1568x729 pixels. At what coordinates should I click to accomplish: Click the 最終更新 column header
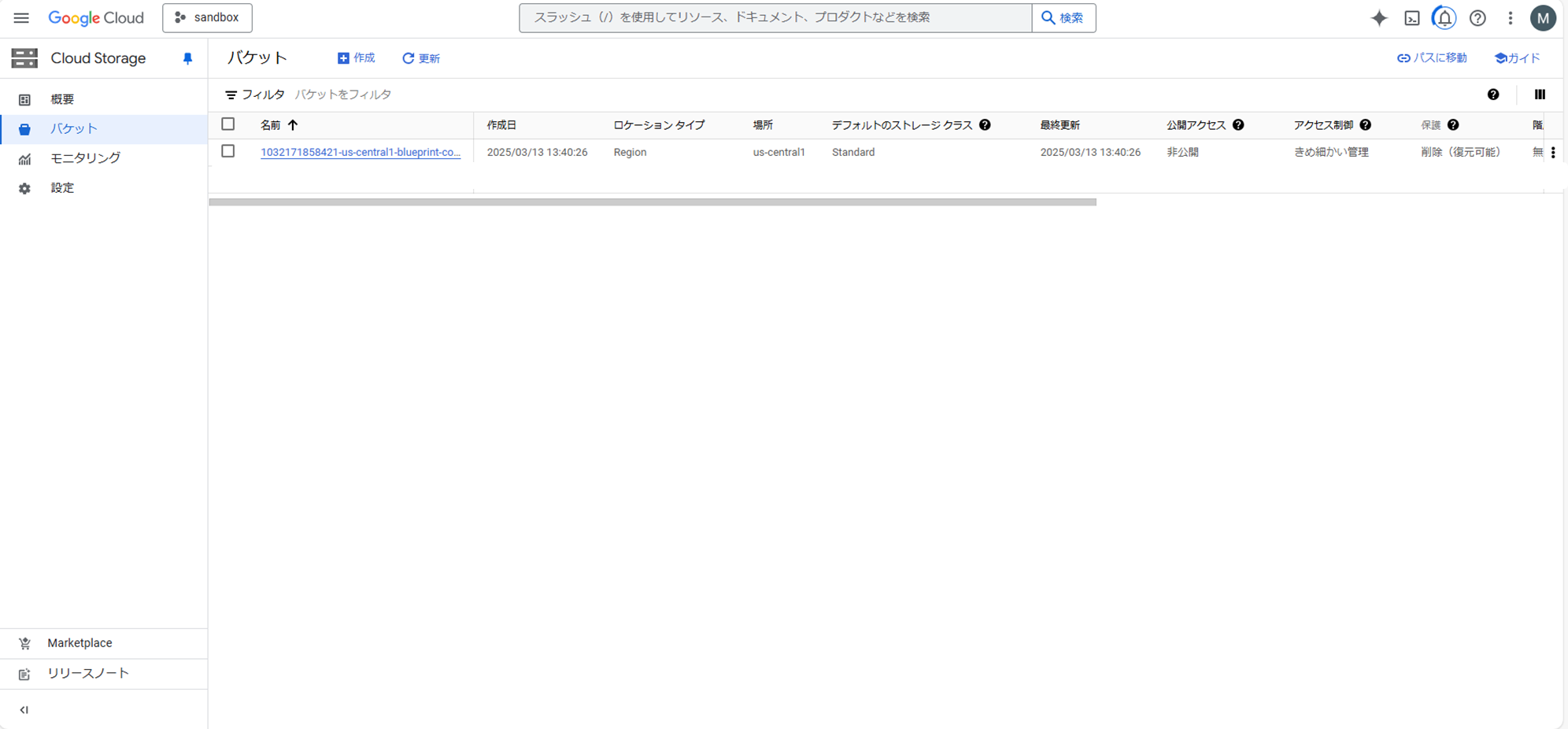[x=1060, y=125]
